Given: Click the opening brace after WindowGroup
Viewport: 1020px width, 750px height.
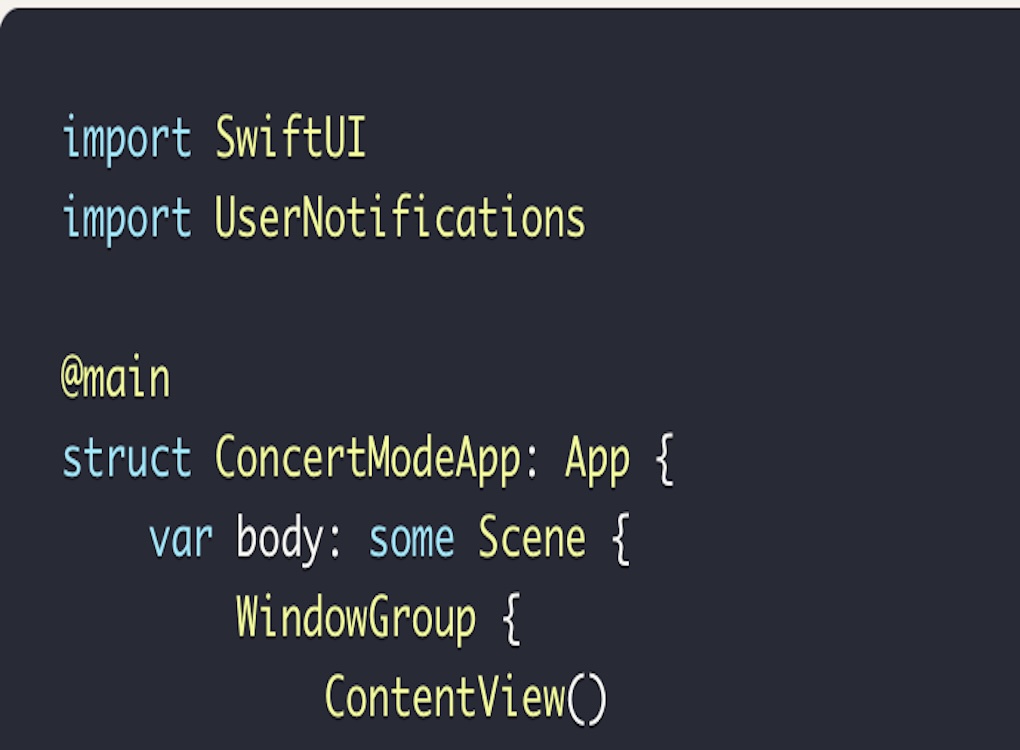Looking at the screenshot, I should 510,620.
